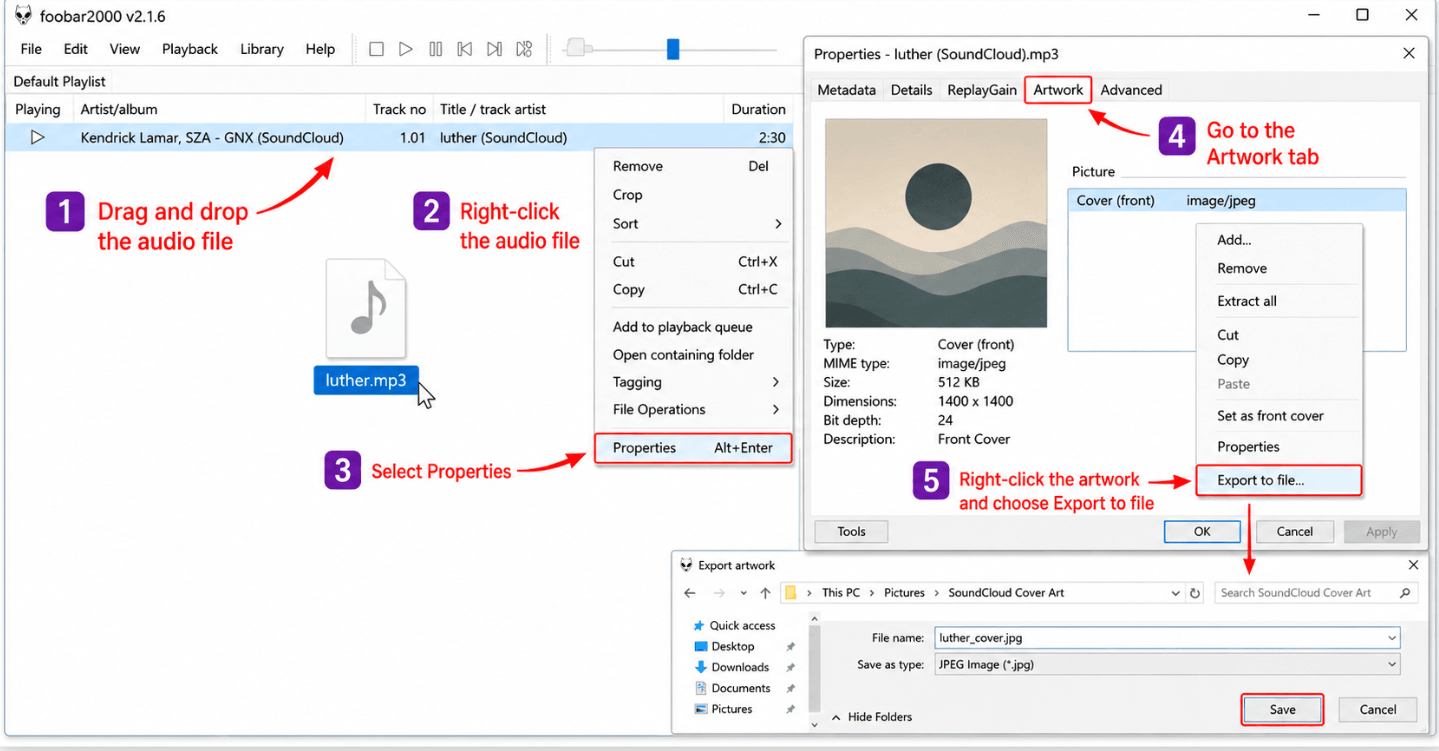The image size is (1439, 751).
Task: Click Cancel in the Properties dialog
Action: click(x=1294, y=532)
